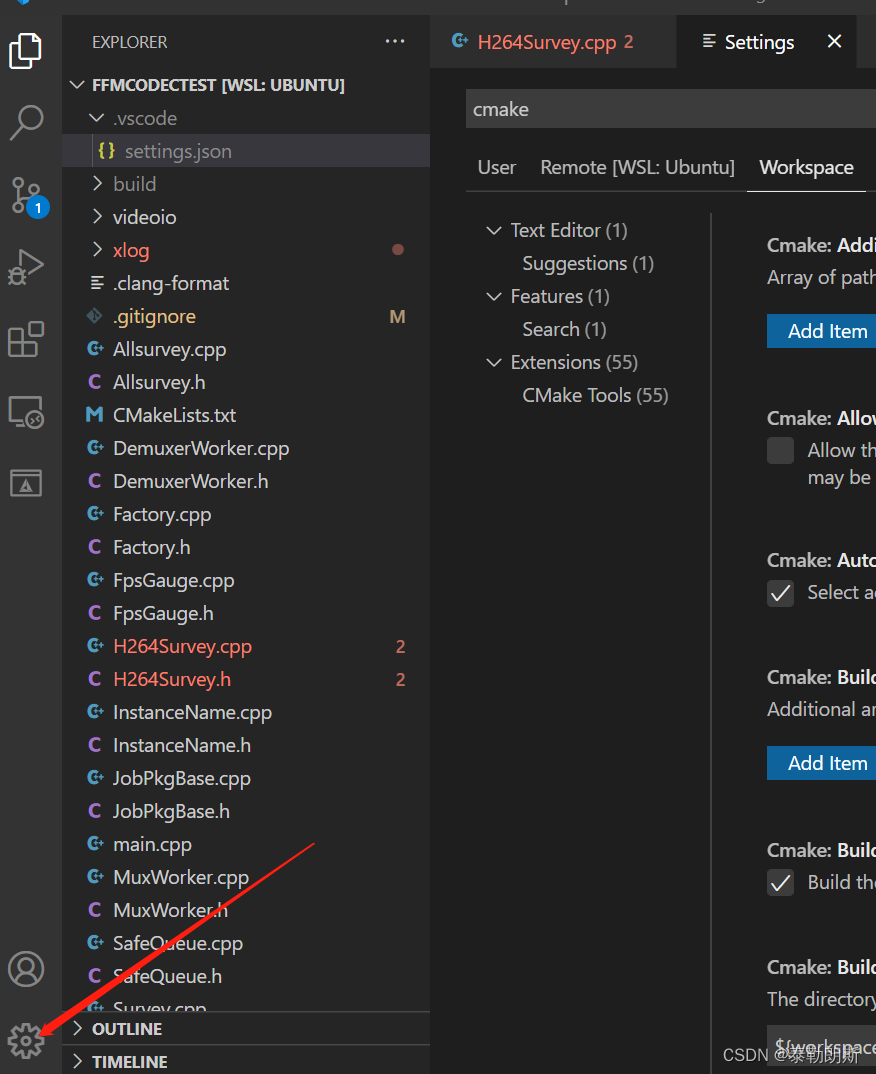
Task: Select the Run and Debug icon
Action: (x=25, y=267)
